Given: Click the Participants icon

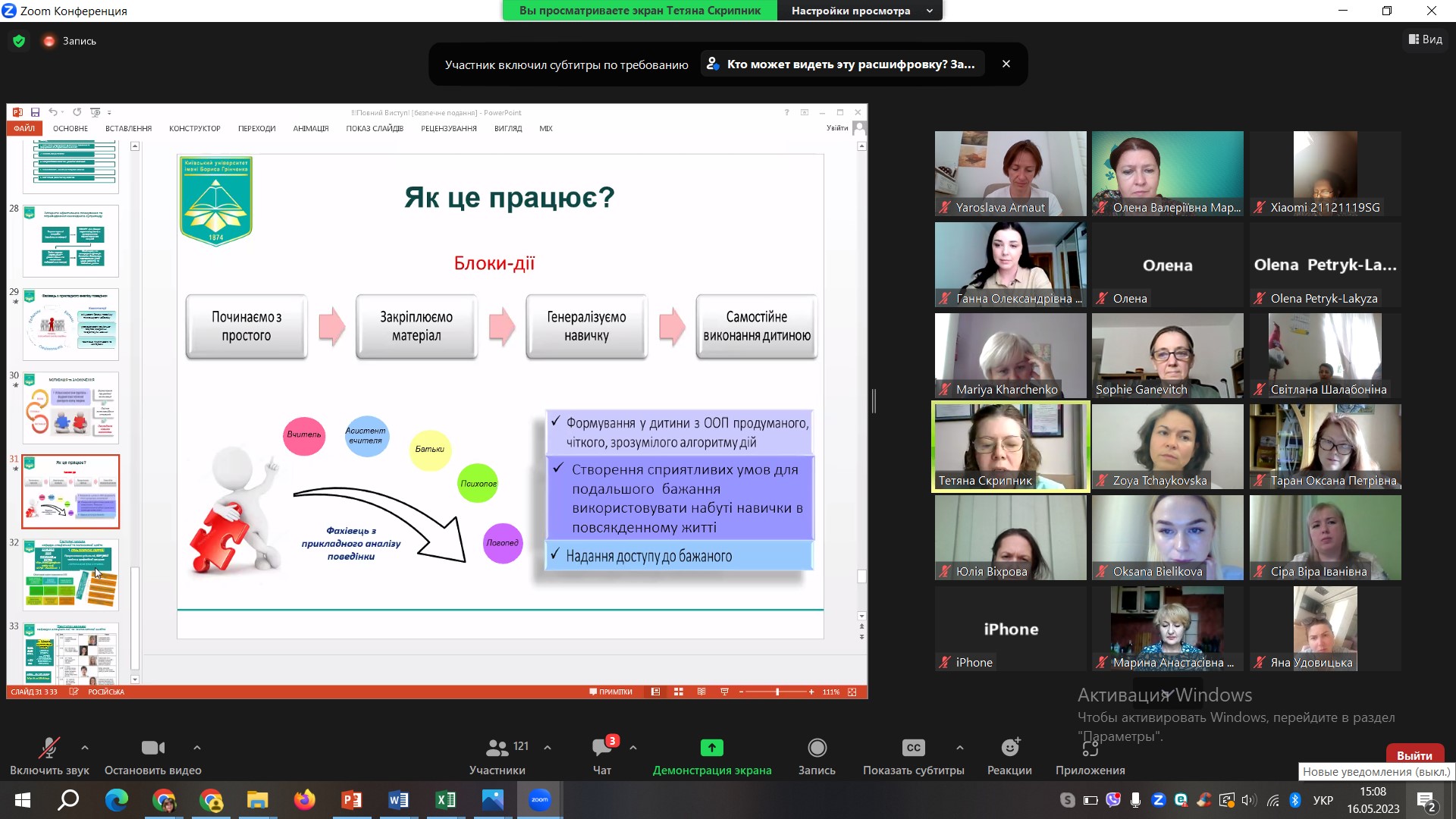Looking at the screenshot, I should pyautogui.click(x=497, y=748).
